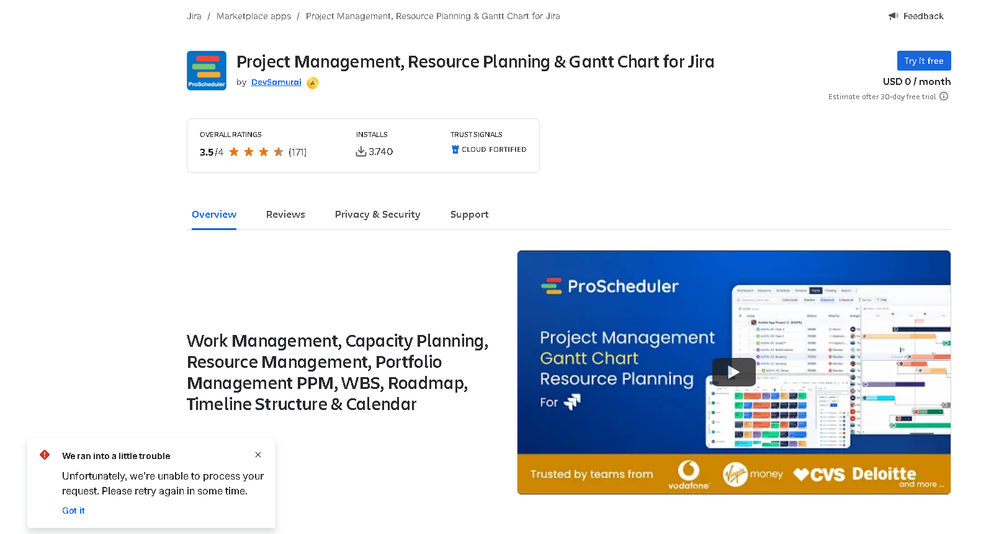Viewport: 999px width, 534px height.
Task: Click the DevSamurai partner badge icon
Action: [x=312, y=83]
